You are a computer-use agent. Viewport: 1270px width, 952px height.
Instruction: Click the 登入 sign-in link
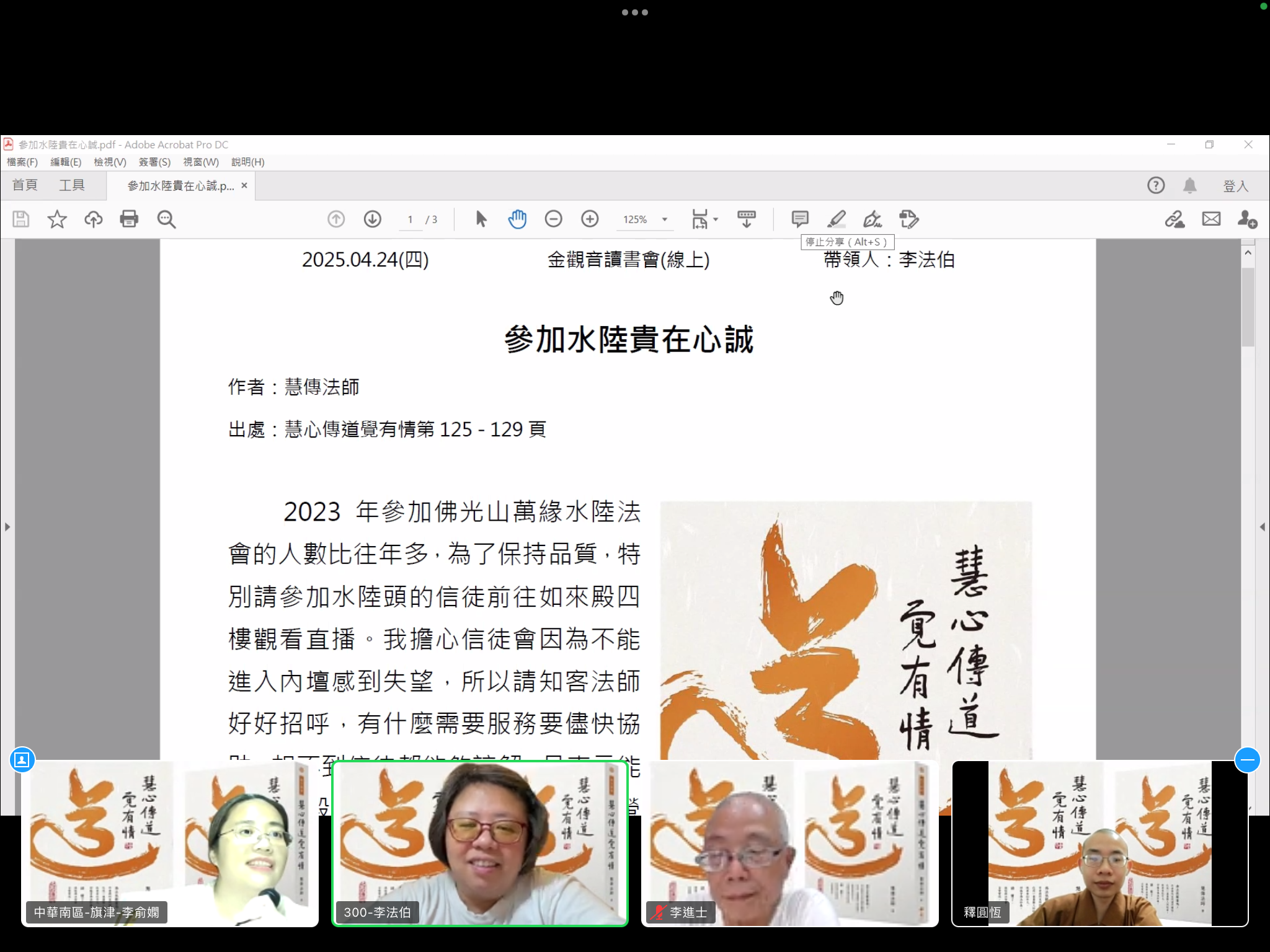(1235, 186)
